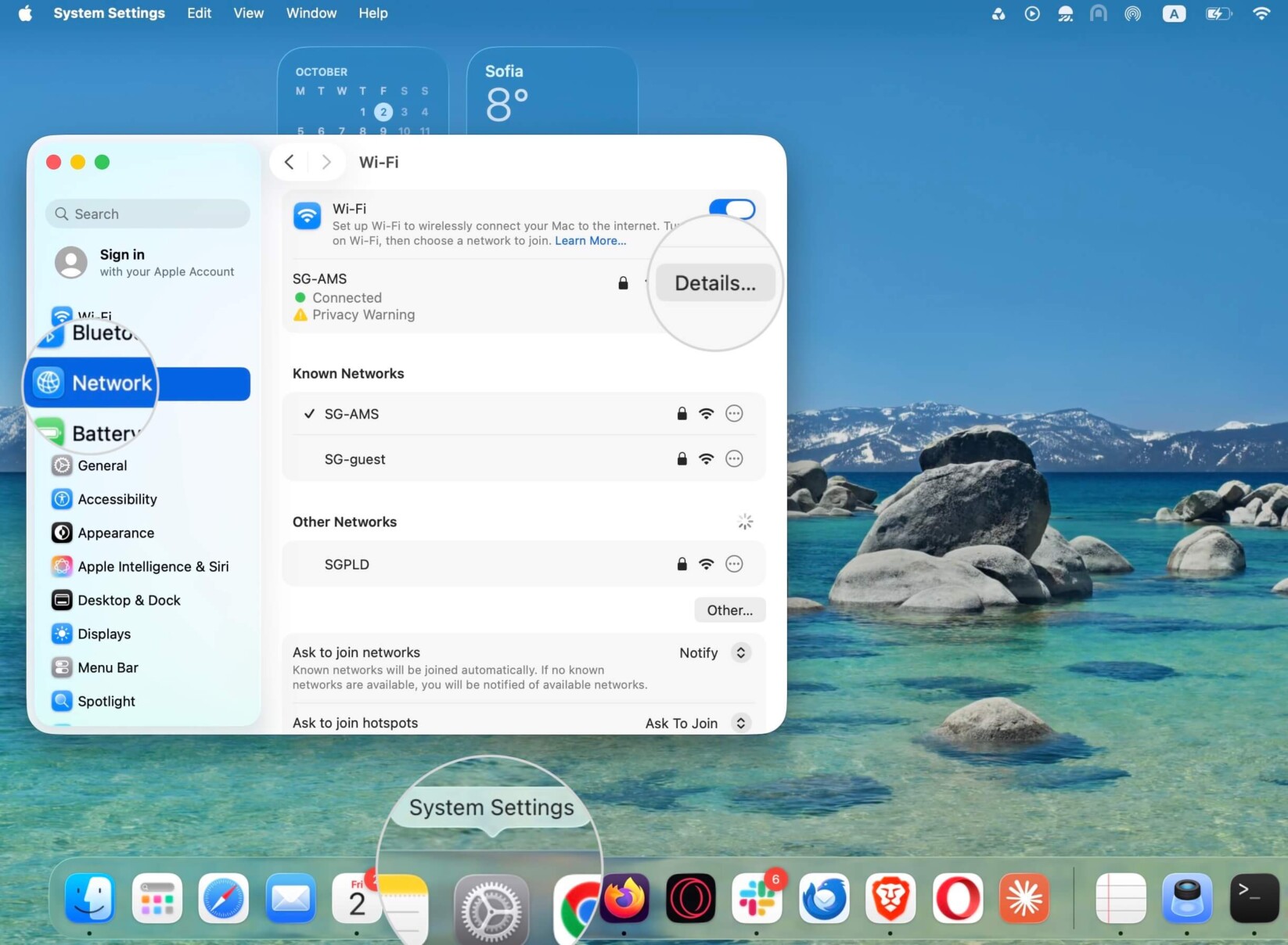Open Thunderbird from the Dock
The image size is (1288, 945).
[824, 898]
